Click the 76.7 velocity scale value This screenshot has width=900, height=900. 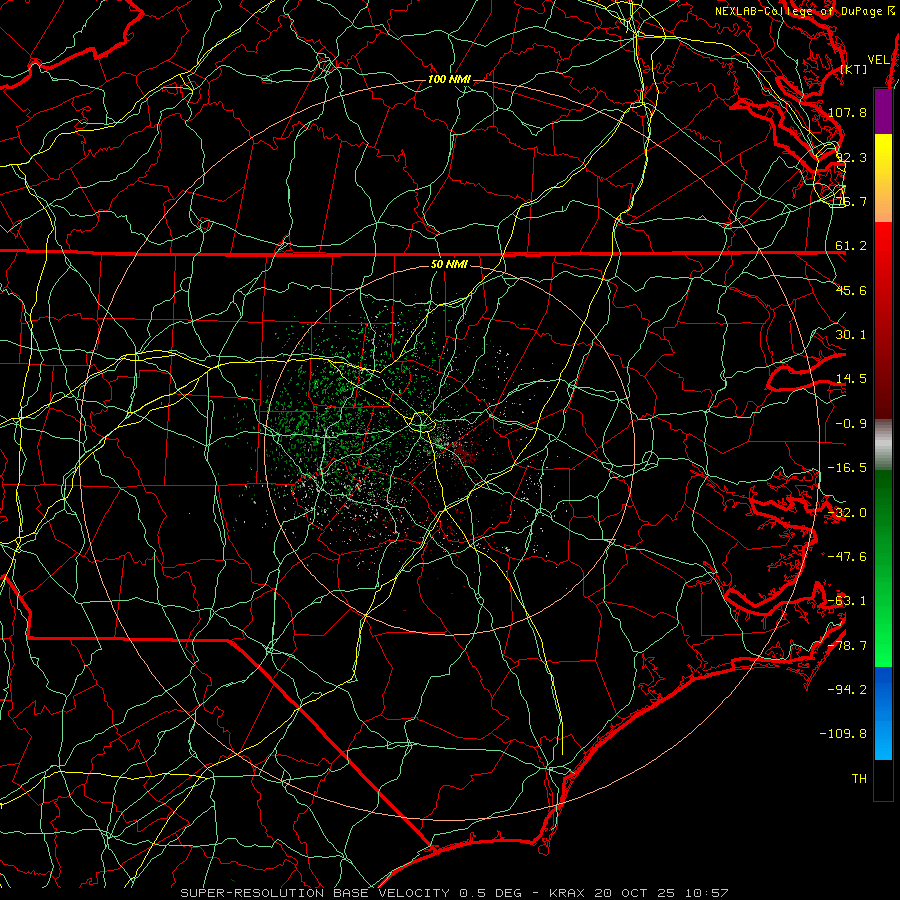851,201
